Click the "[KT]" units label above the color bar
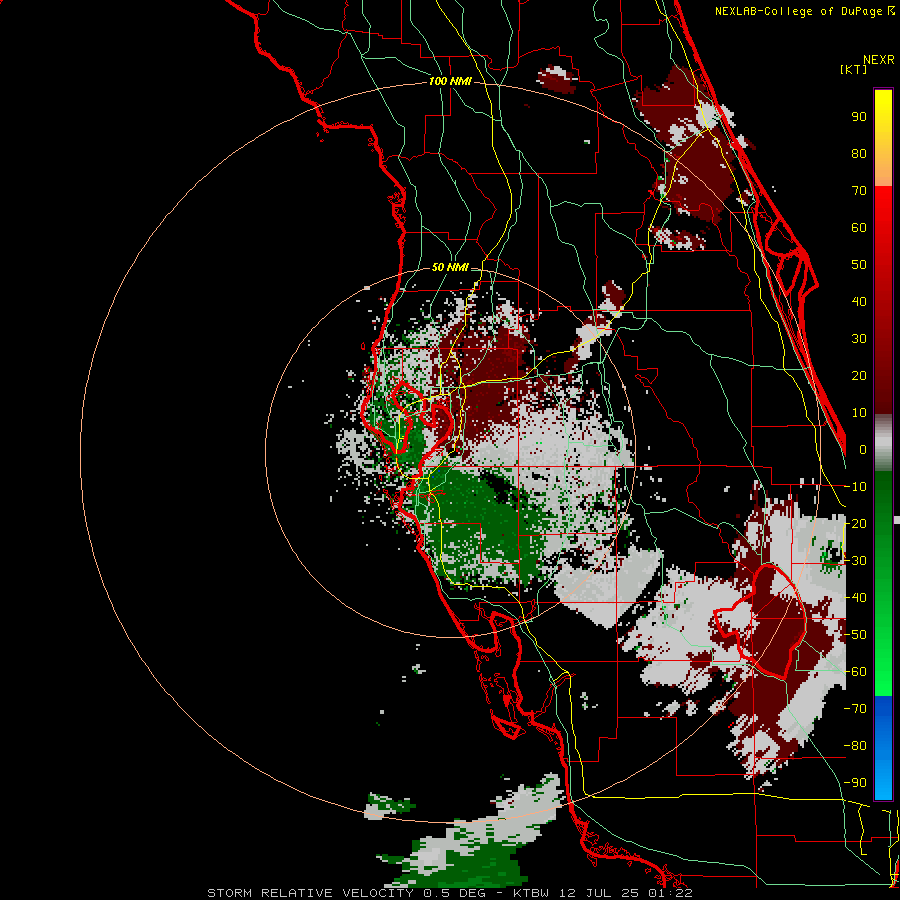Viewport: 900px width, 900px height. coord(854,69)
